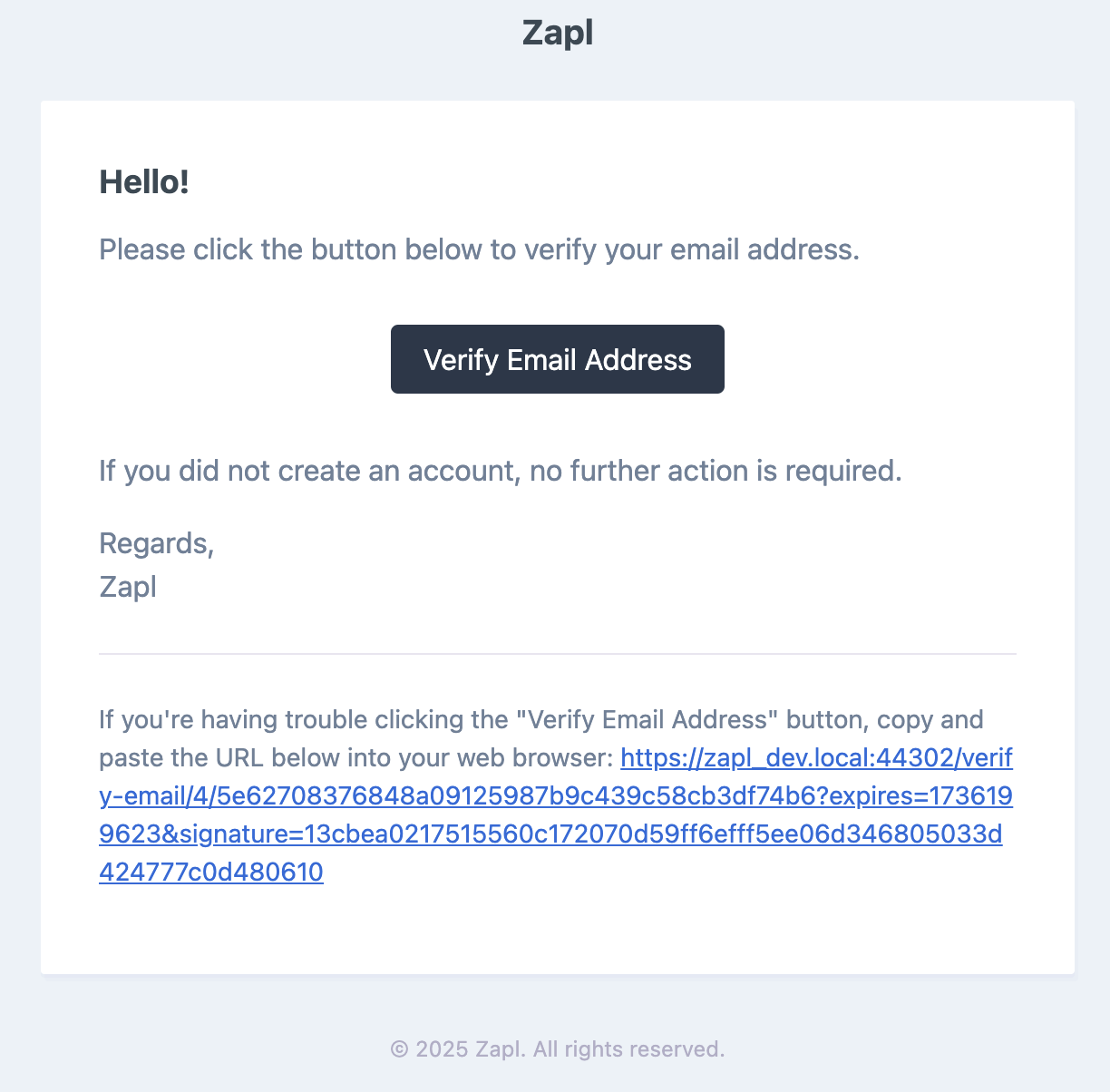Click the link line beginning y-email/4/5e62708

point(556,795)
